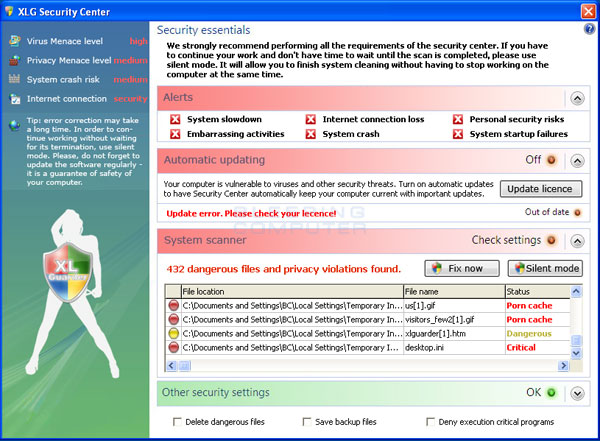Open help via the question mark icon
The width and height of the screenshot is (600, 441).
[x=589, y=29]
